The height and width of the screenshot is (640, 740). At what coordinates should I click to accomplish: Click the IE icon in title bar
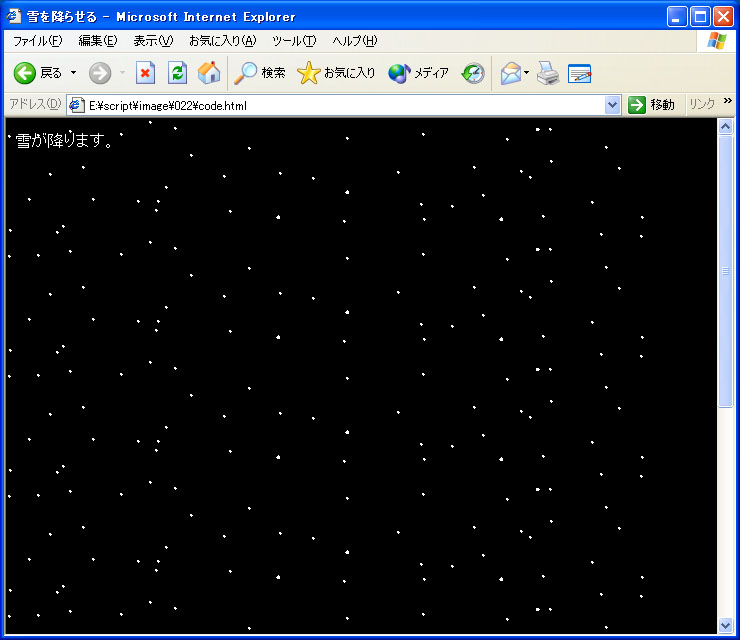pyautogui.click(x=14, y=17)
